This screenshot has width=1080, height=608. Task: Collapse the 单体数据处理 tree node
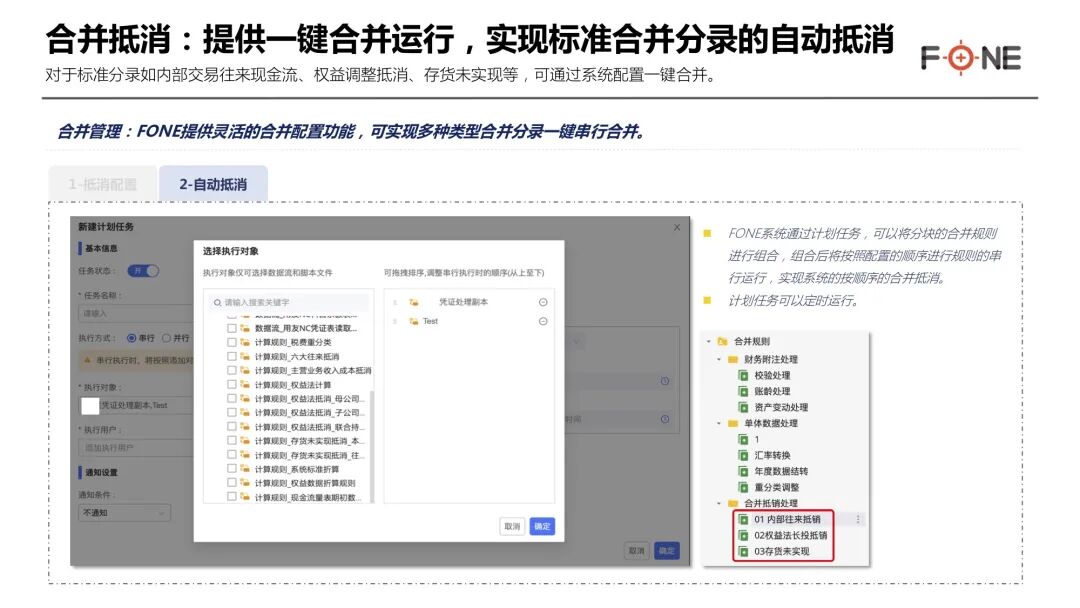719,421
